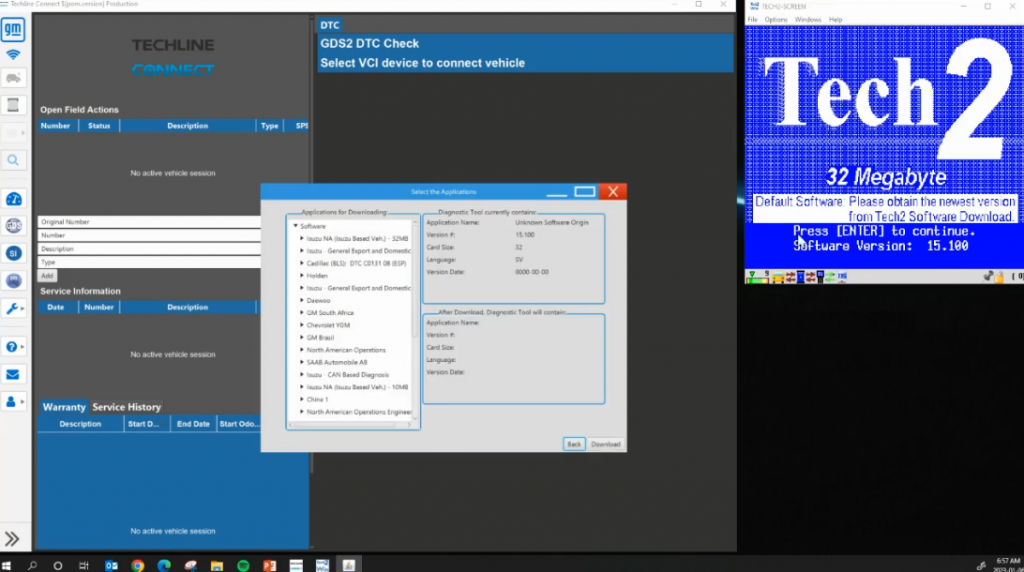The image size is (1024, 572).
Task: Select SAAB Automobile AB in tree
Action: 337,362
